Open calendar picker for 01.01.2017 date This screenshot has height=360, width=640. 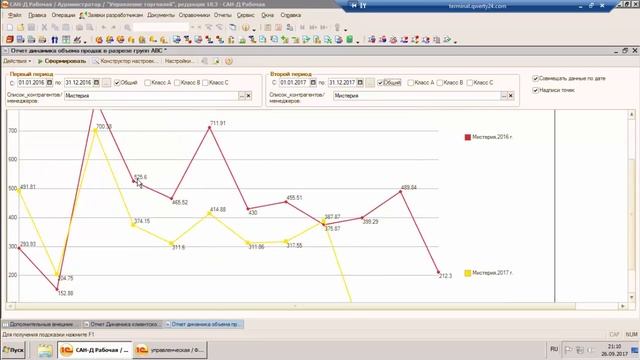313,82
